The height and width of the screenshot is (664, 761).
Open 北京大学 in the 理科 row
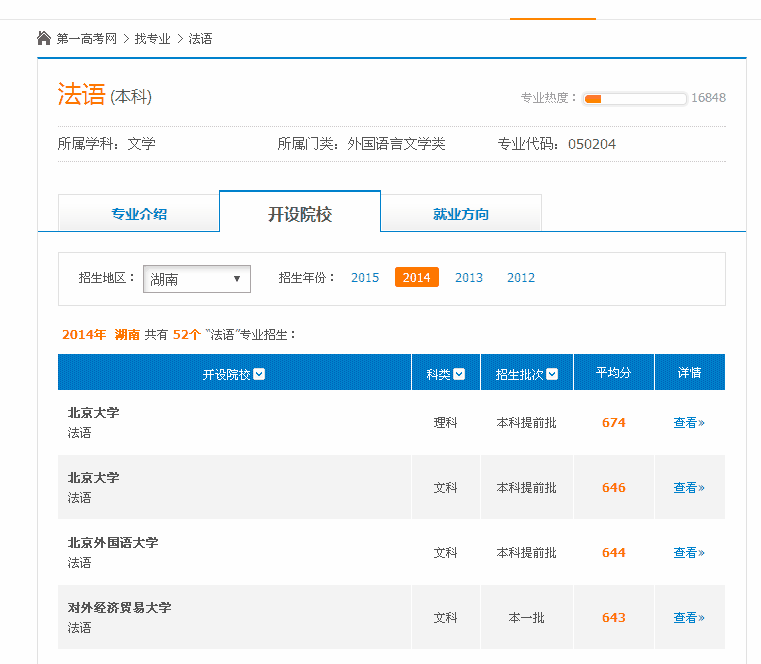pyautogui.click(x=93, y=413)
